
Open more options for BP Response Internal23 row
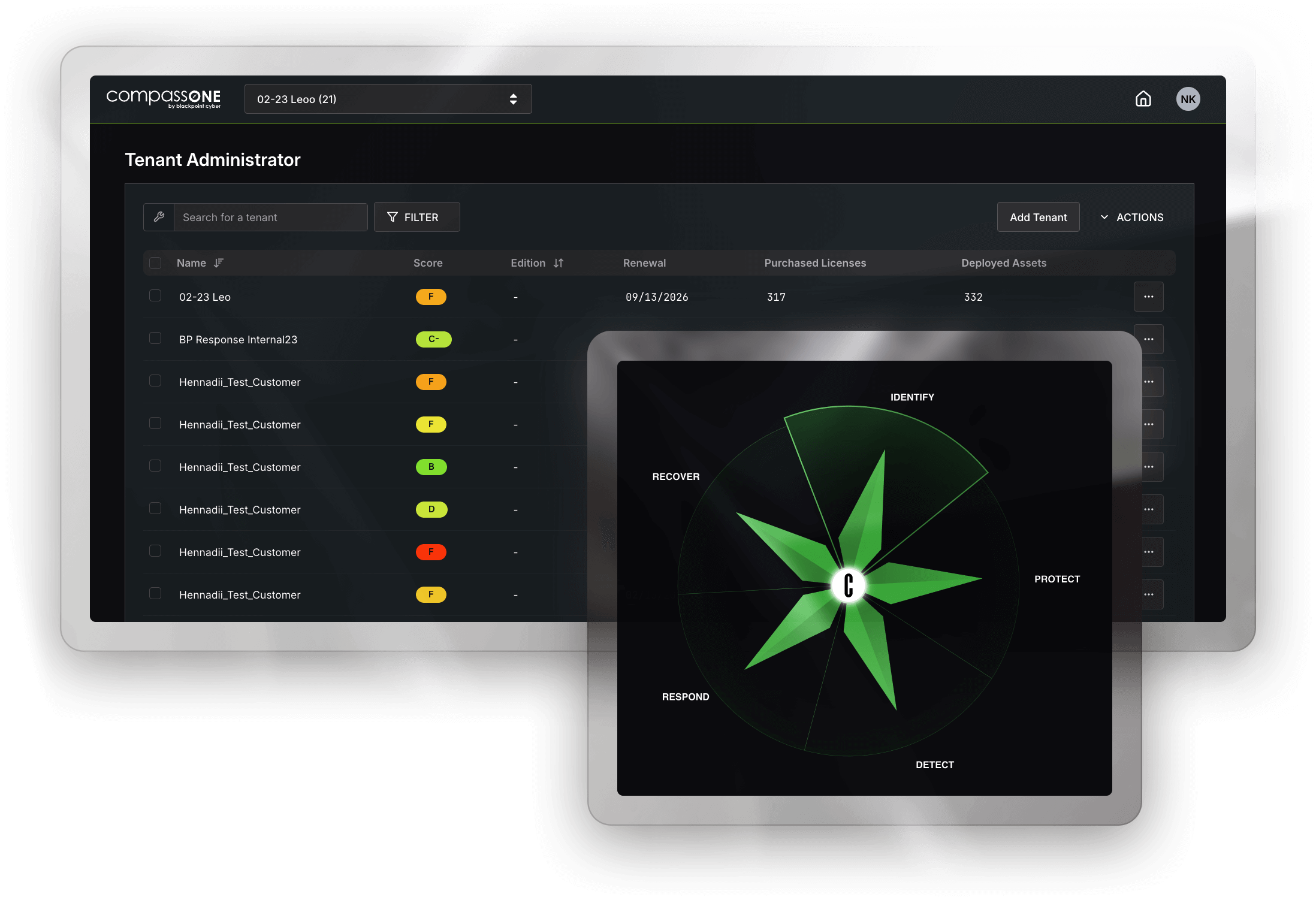pyautogui.click(x=1148, y=339)
